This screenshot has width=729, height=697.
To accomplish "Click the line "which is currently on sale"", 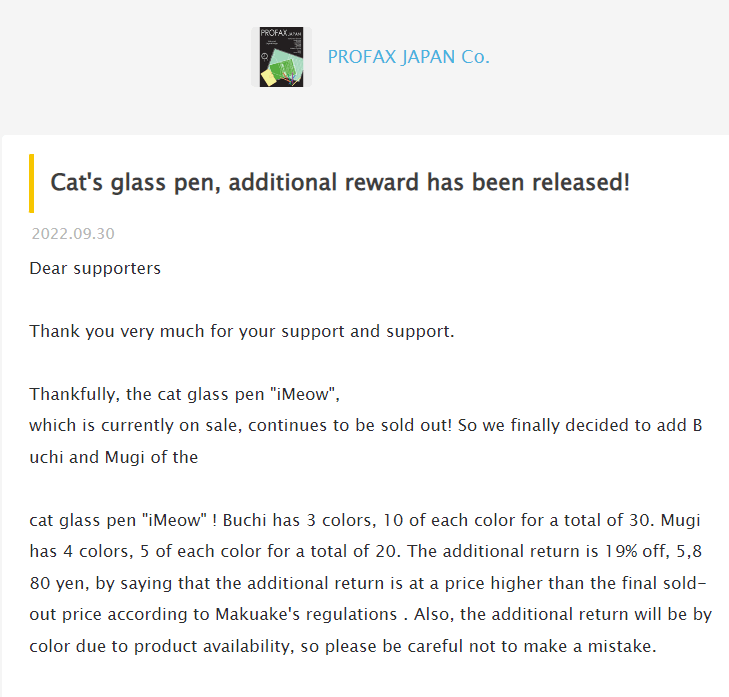I will point(365,425).
